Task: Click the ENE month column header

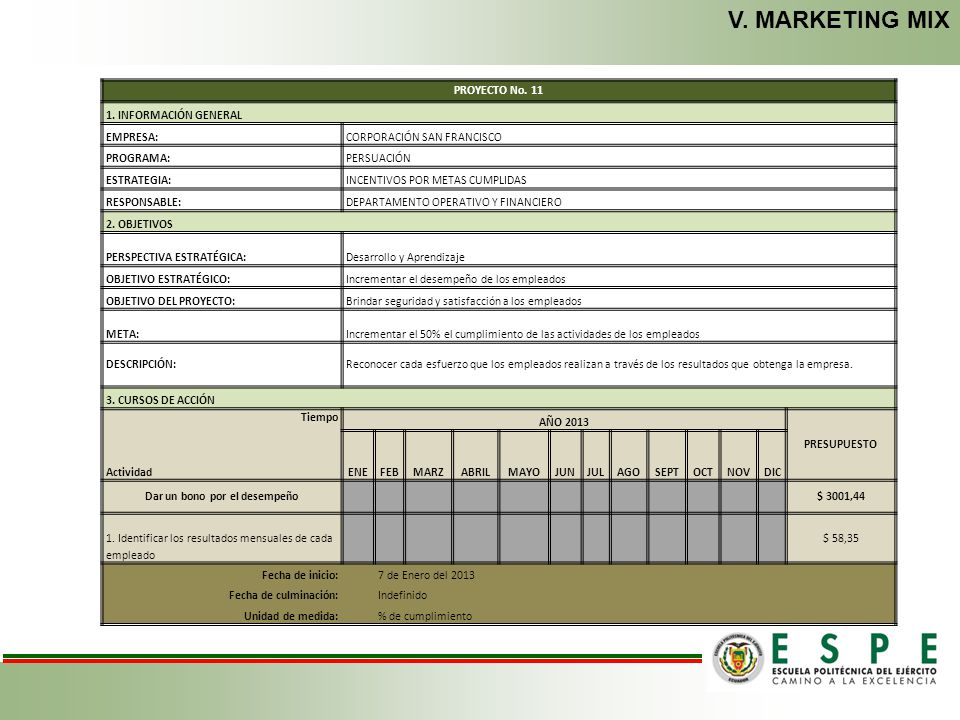Action: pyautogui.click(x=358, y=456)
